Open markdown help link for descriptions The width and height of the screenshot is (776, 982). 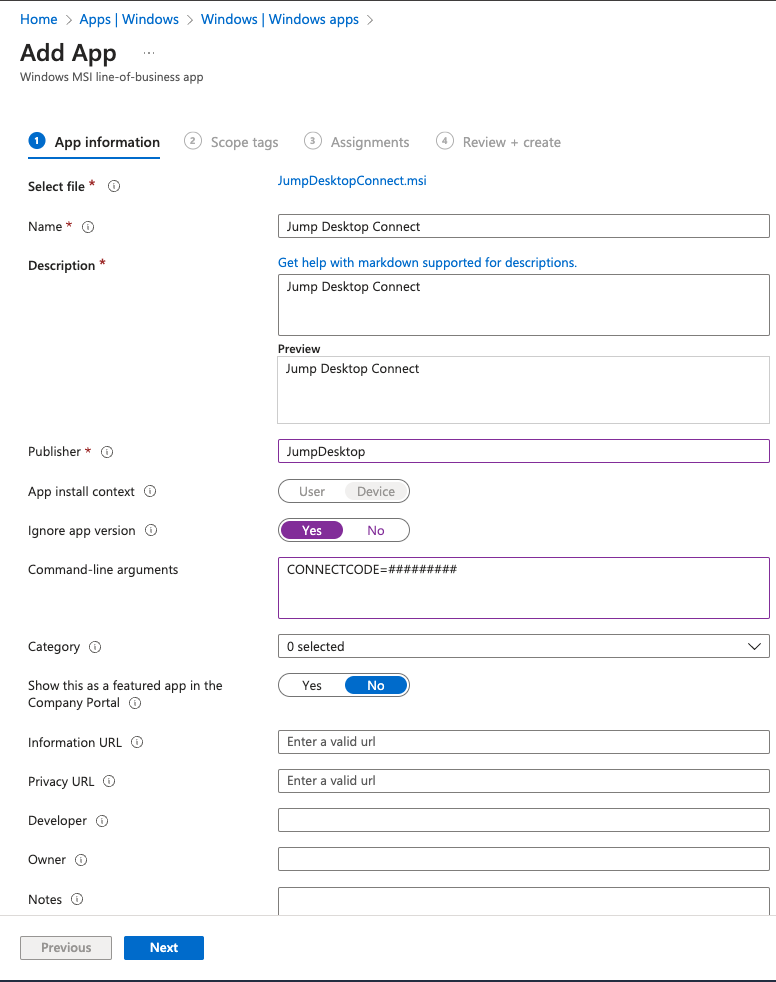pyautogui.click(x=427, y=262)
